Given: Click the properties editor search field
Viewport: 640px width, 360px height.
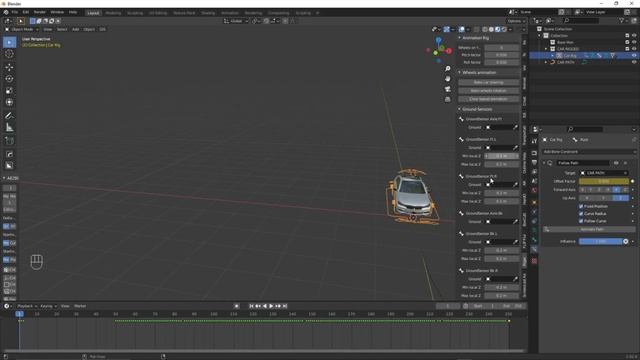Looking at the screenshot, I should [x=584, y=129].
